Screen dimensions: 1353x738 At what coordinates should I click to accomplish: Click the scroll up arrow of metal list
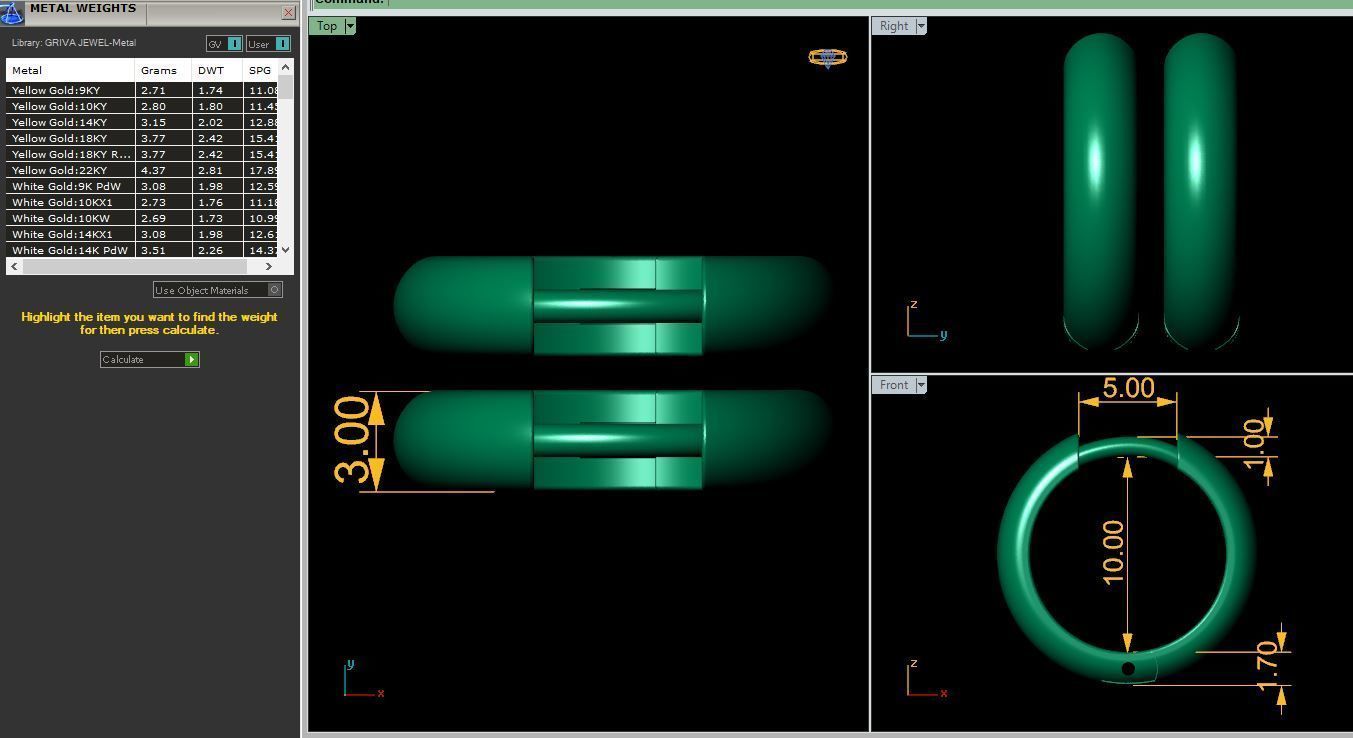(x=286, y=66)
